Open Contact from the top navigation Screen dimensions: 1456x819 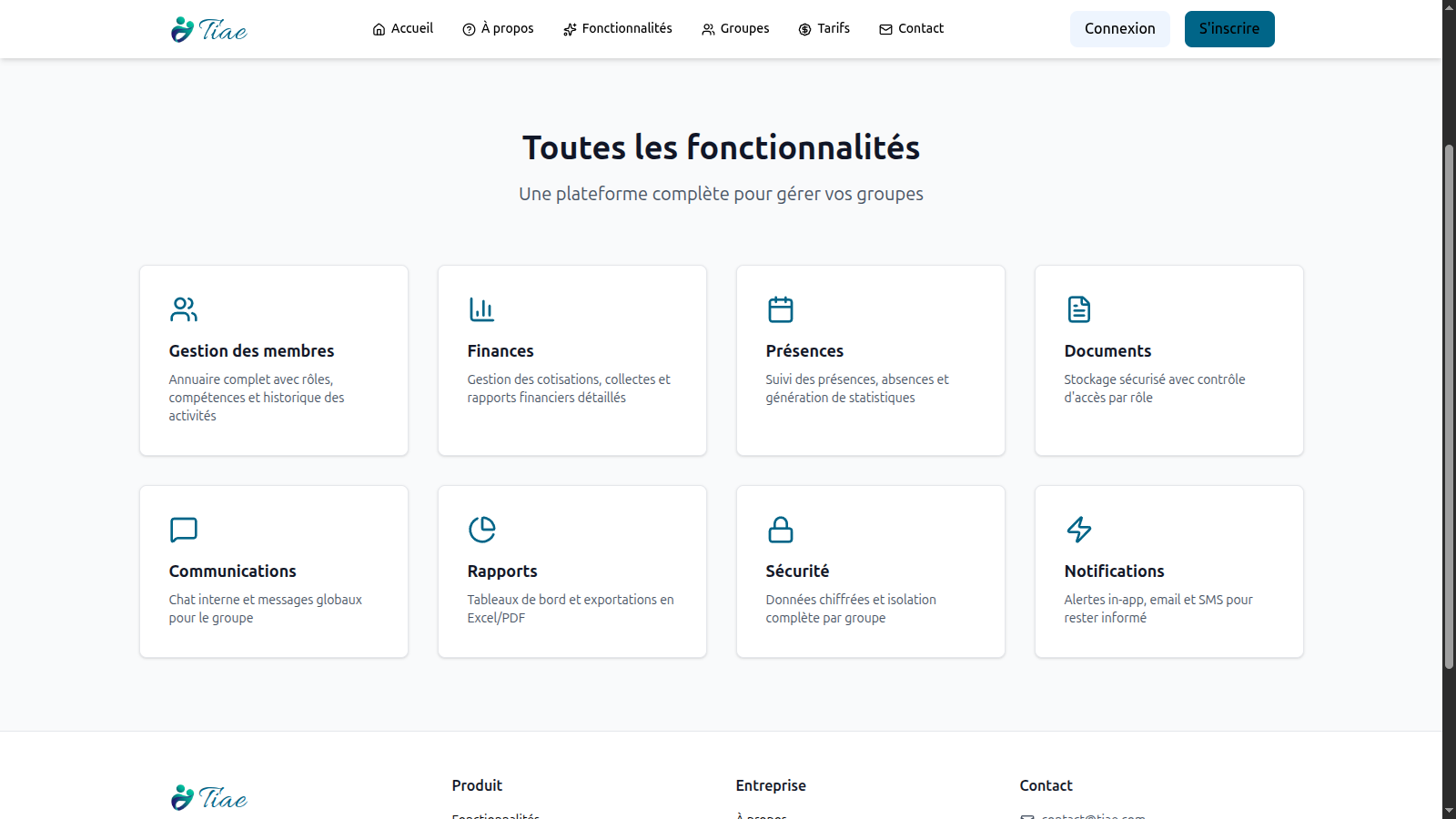(911, 29)
